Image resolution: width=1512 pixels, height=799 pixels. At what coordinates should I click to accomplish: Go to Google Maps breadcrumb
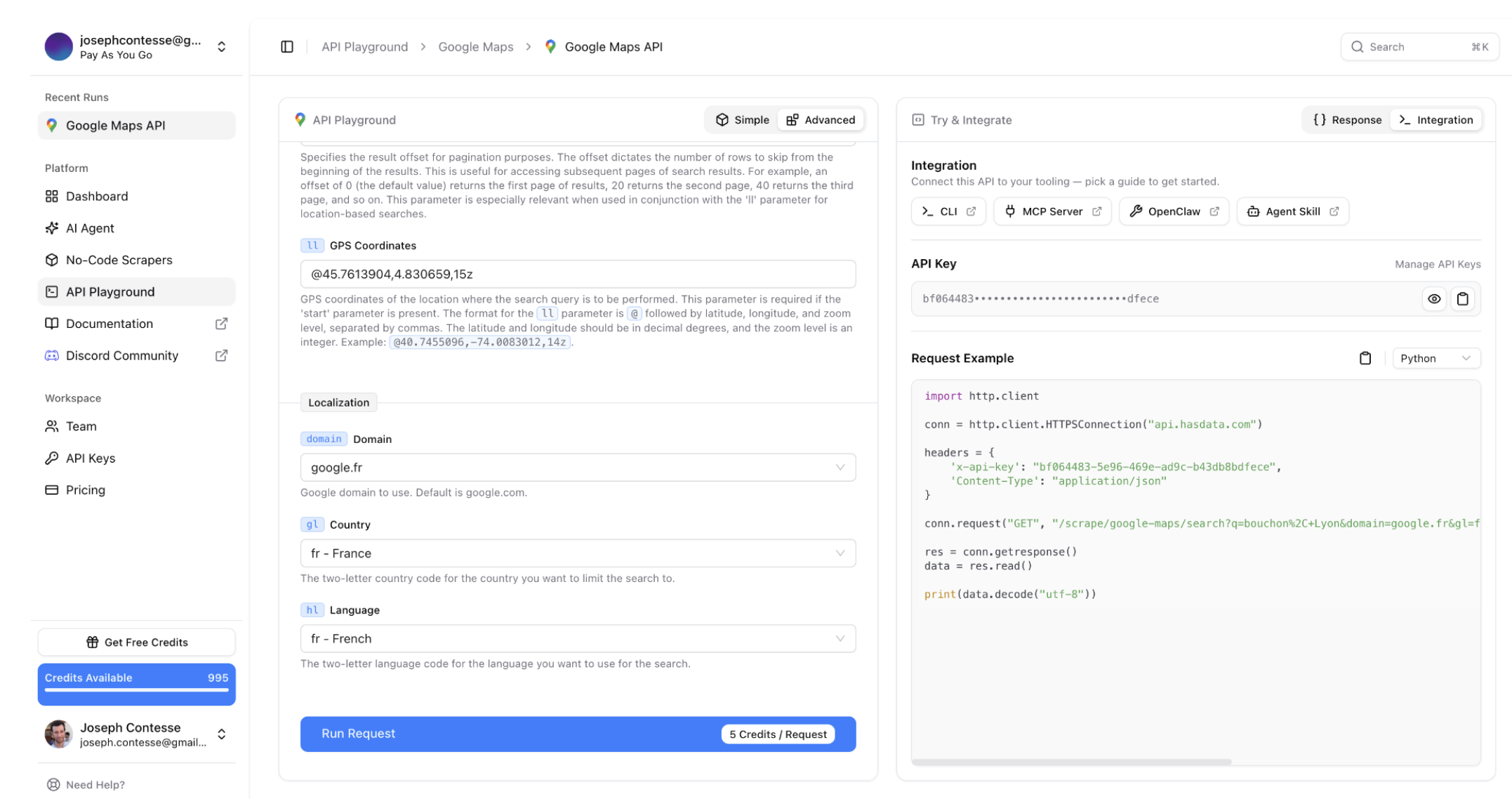[x=475, y=47]
